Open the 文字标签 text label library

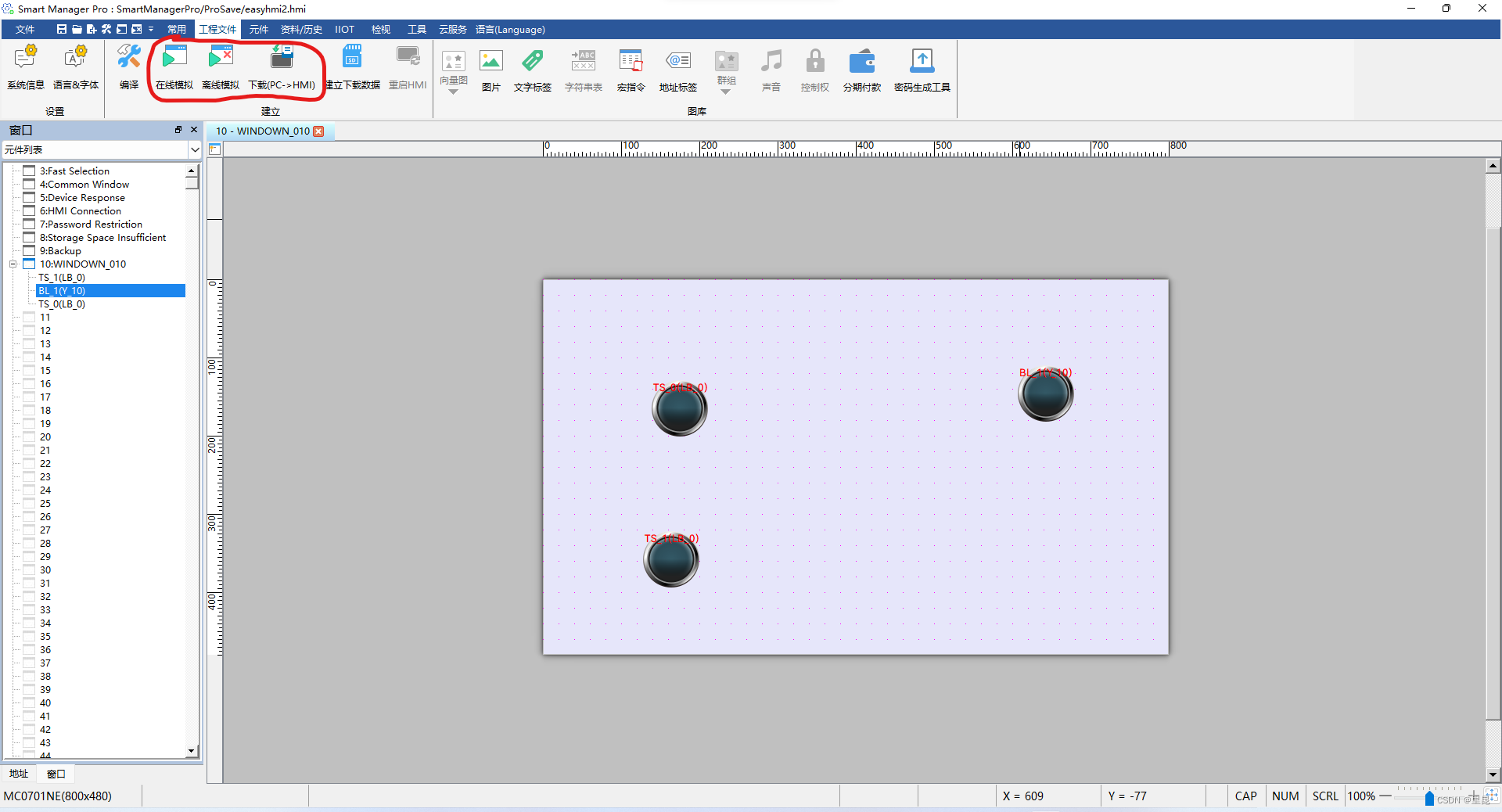click(x=533, y=70)
